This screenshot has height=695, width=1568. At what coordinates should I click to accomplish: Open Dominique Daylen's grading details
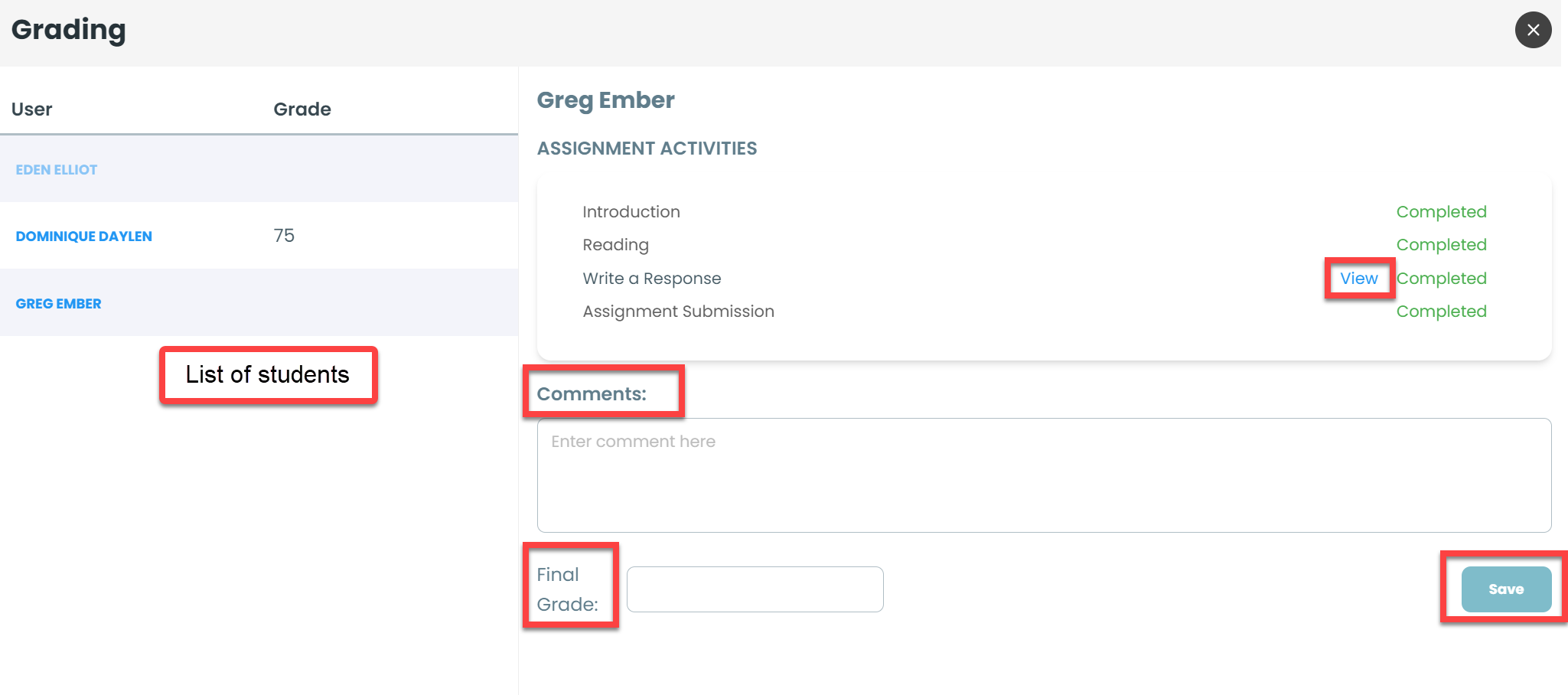click(x=84, y=237)
